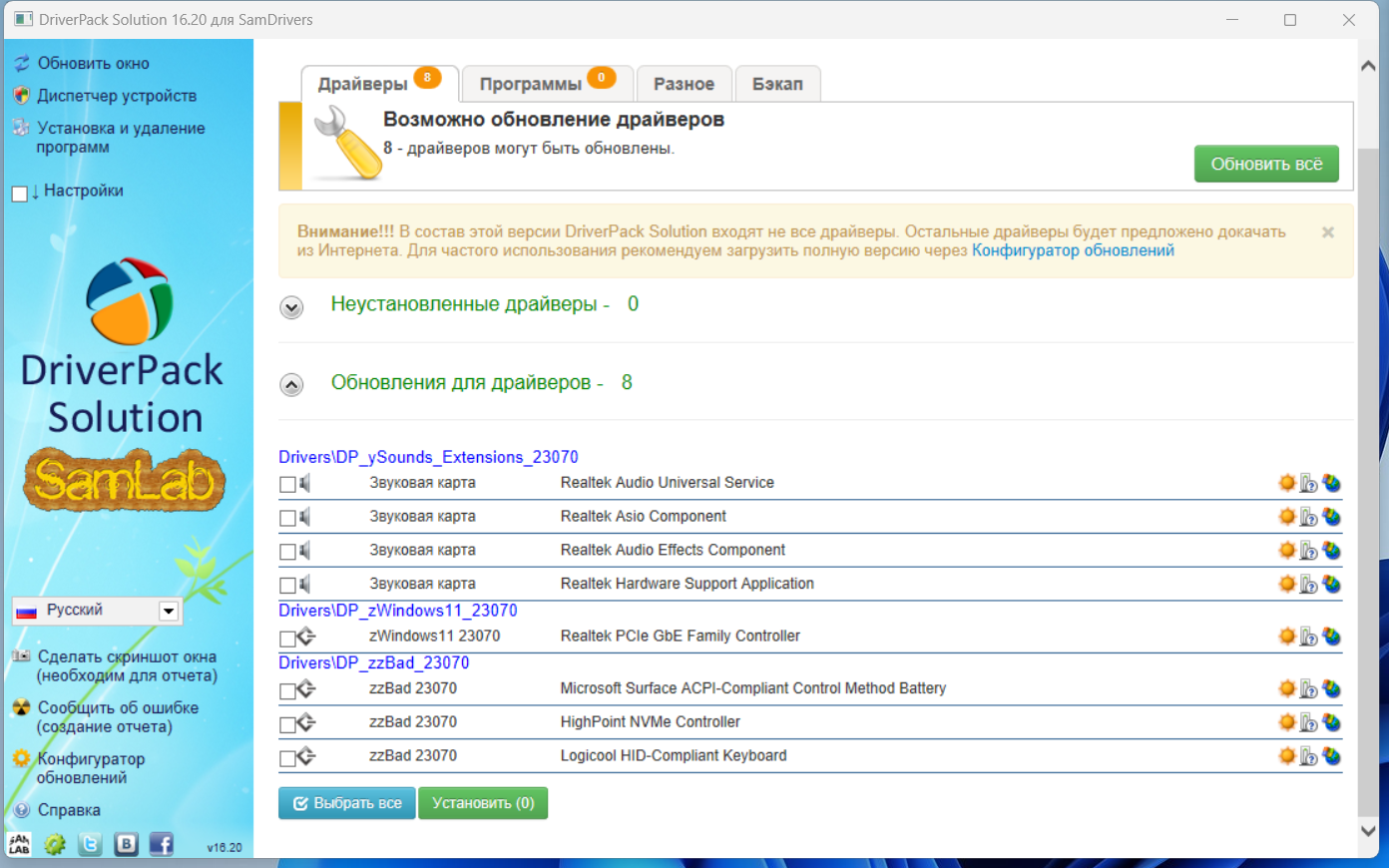This screenshot has width=1389, height=868.
Task: Click the Обновления для драйверов heading text
Action: pos(467,383)
